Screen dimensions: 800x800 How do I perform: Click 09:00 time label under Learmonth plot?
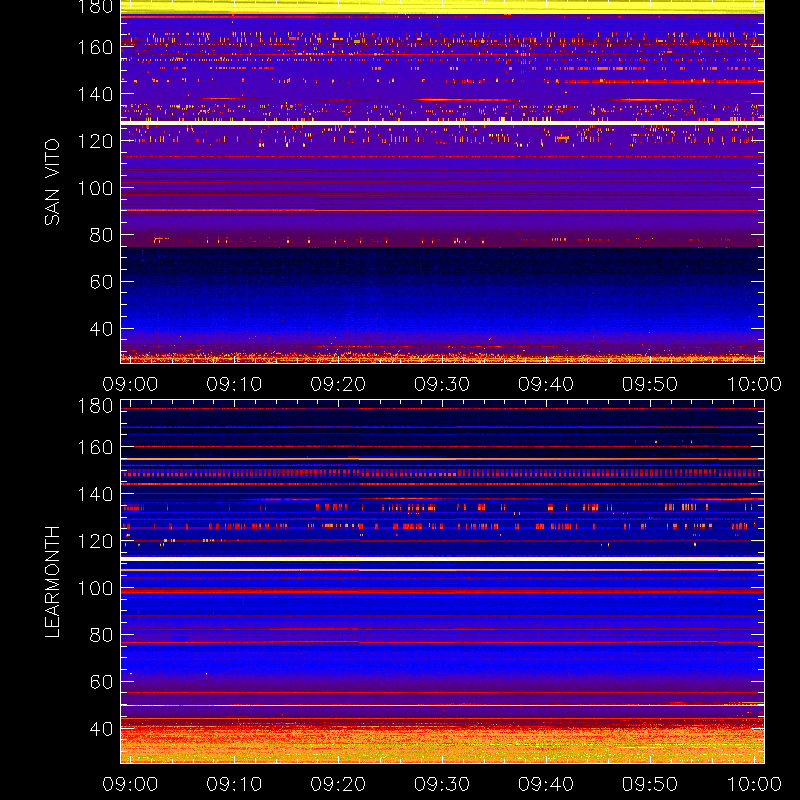click(x=130, y=784)
